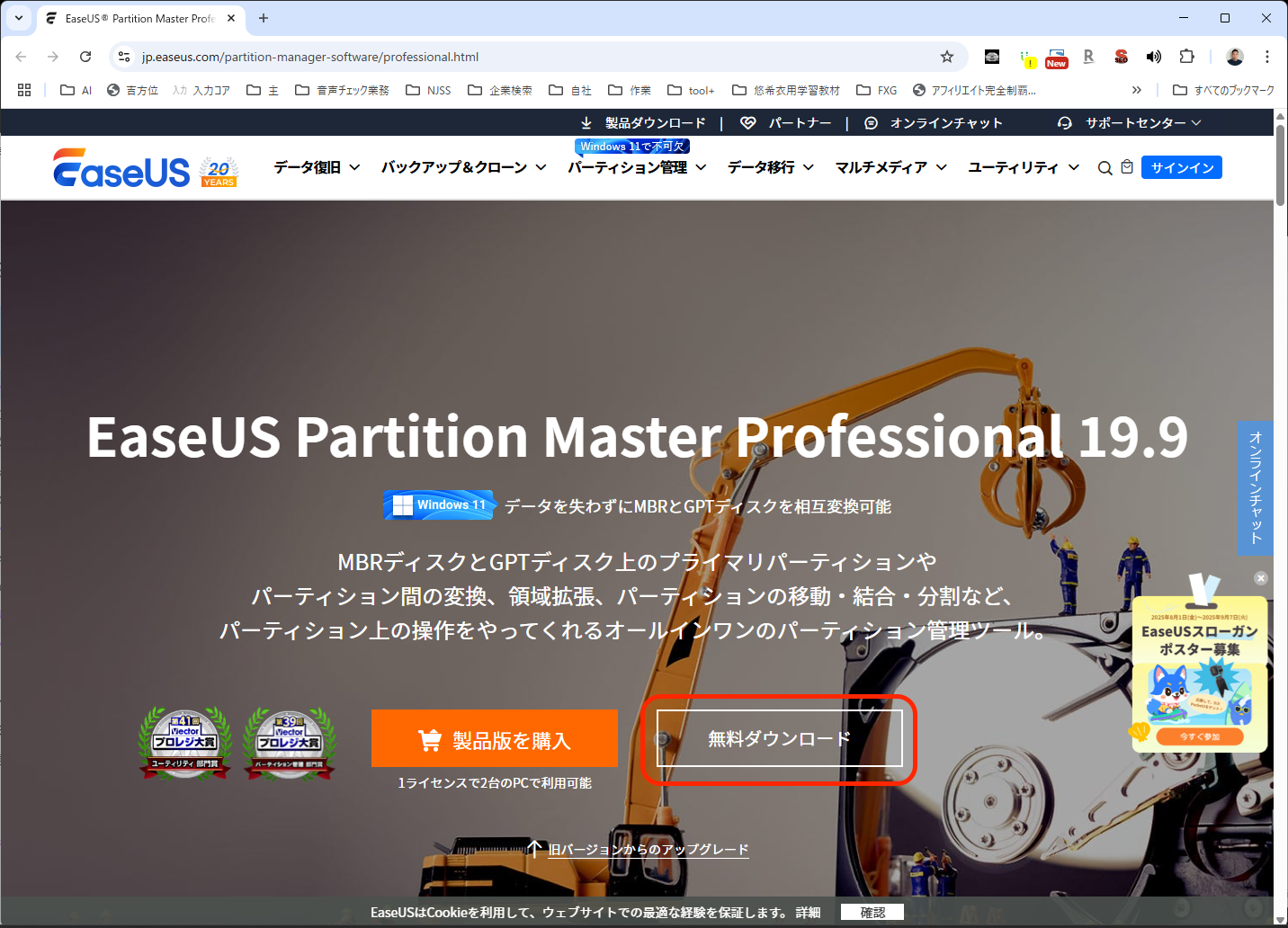Viewport: 1288px width, 928px height.
Task: Close the EaseUS slogan poster popup
Action: pyautogui.click(x=1261, y=578)
